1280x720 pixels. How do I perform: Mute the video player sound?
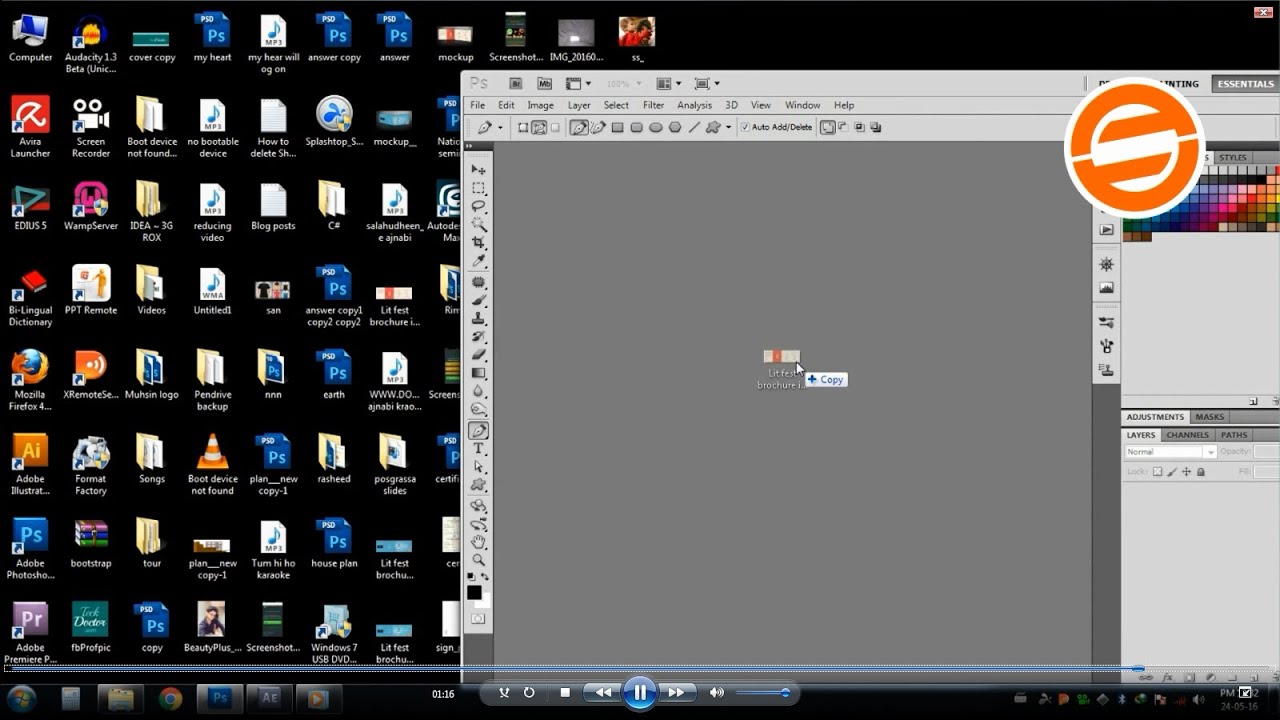[x=716, y=692]
